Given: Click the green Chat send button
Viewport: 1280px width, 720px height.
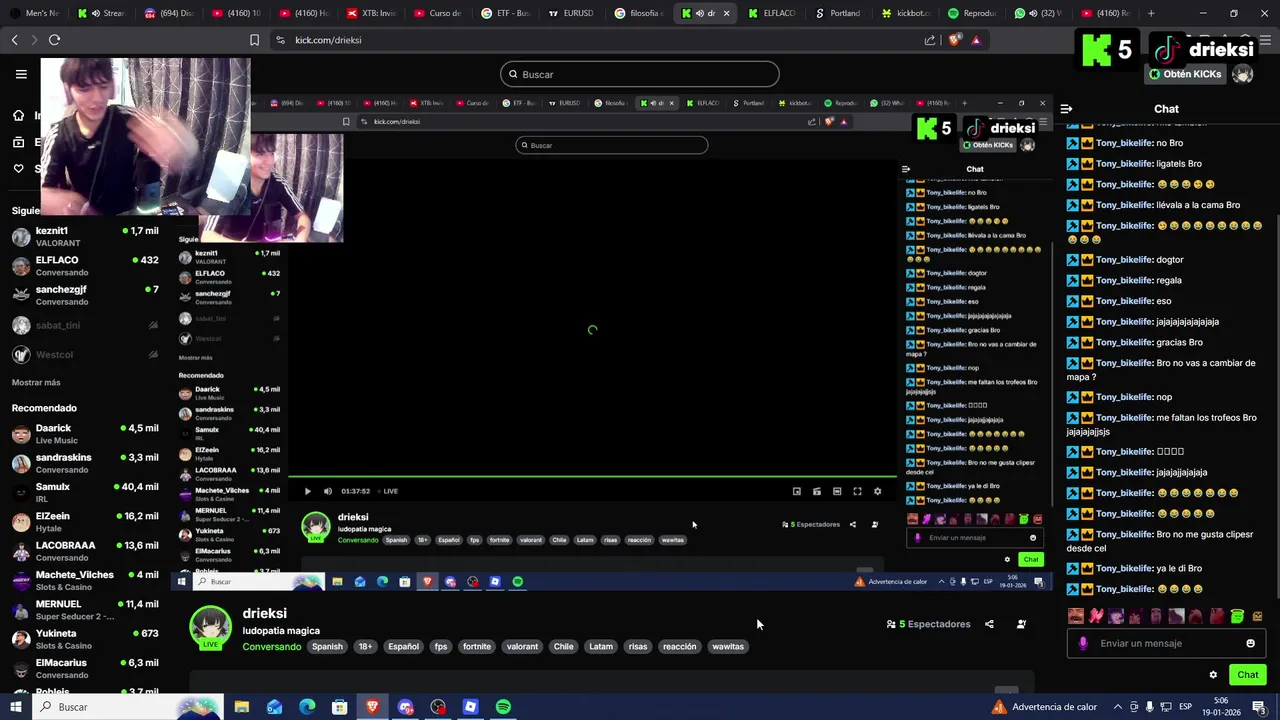Looking at the screenshot, I should tap(1247, 675).
